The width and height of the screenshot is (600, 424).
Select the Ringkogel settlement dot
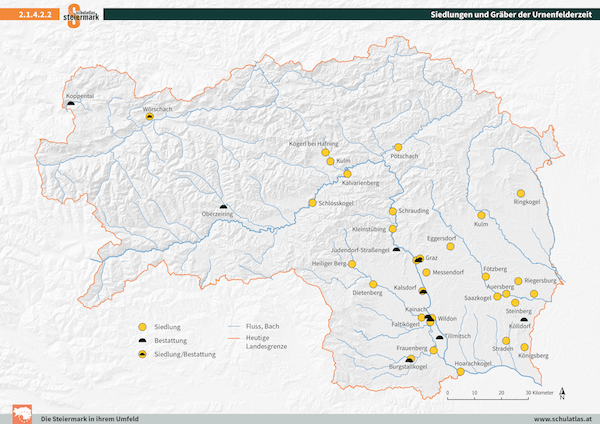521,193
